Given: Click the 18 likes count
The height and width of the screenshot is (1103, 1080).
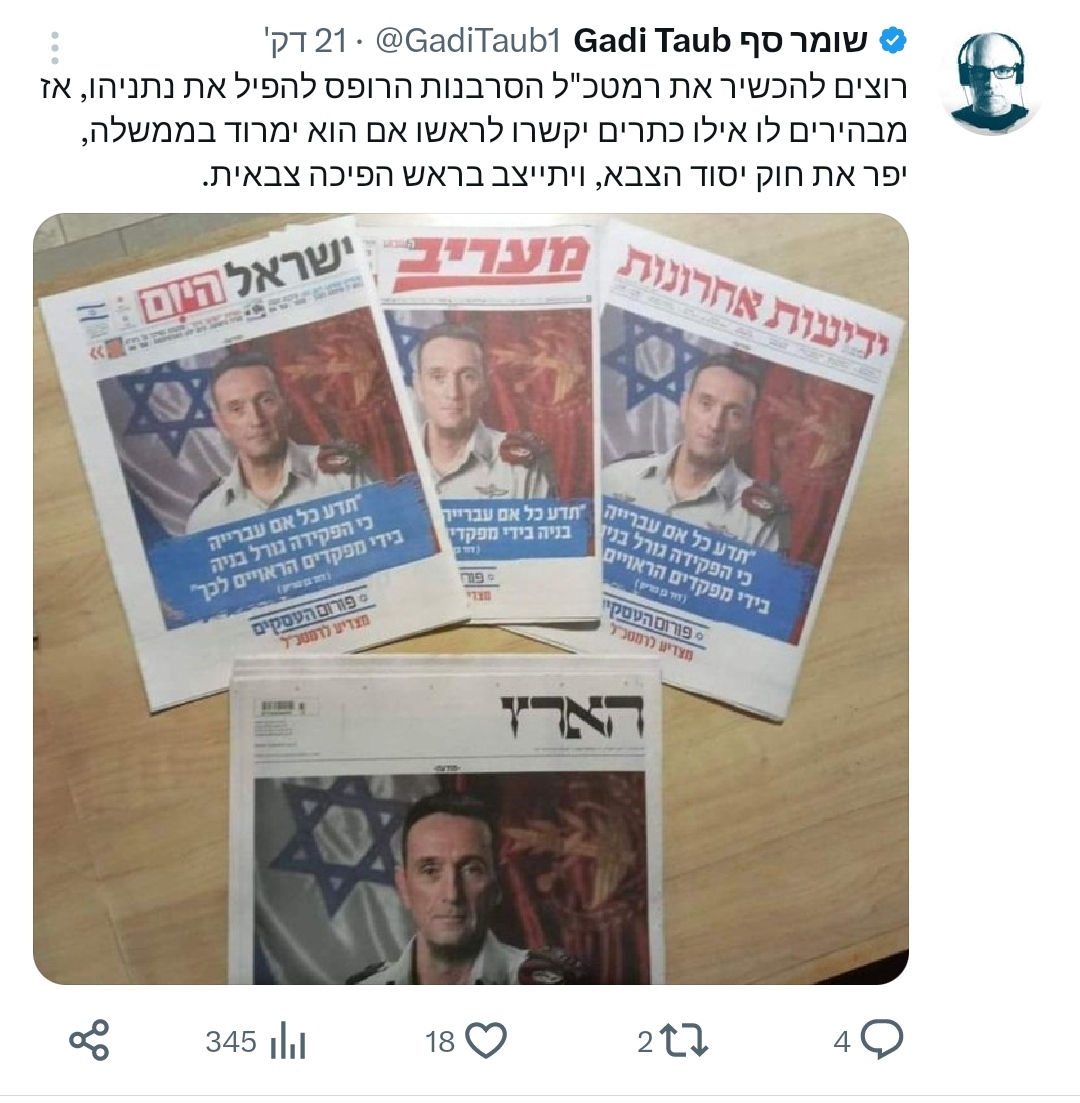Looking at the screenshot, I should pyautogui.click(x=440, y=1042).
